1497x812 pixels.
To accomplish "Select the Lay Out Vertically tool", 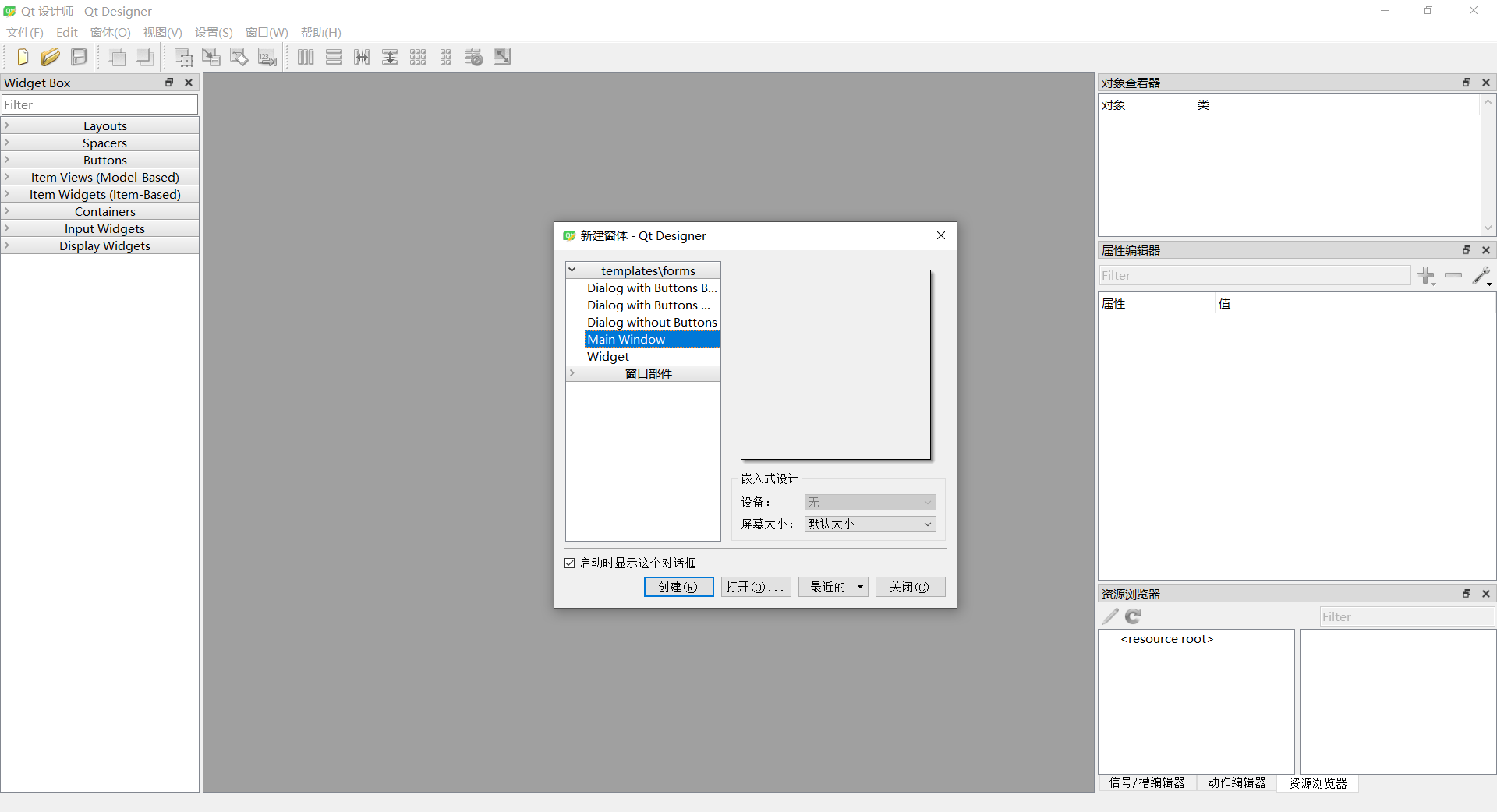I will click(334, 56).
